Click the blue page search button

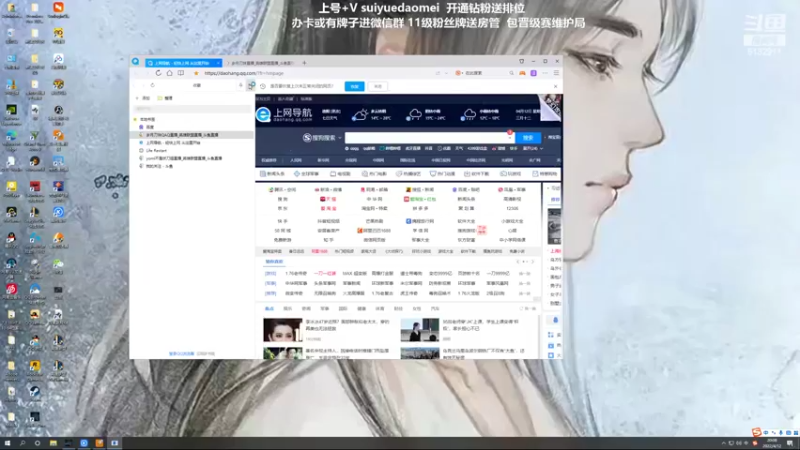coord(528,138)
